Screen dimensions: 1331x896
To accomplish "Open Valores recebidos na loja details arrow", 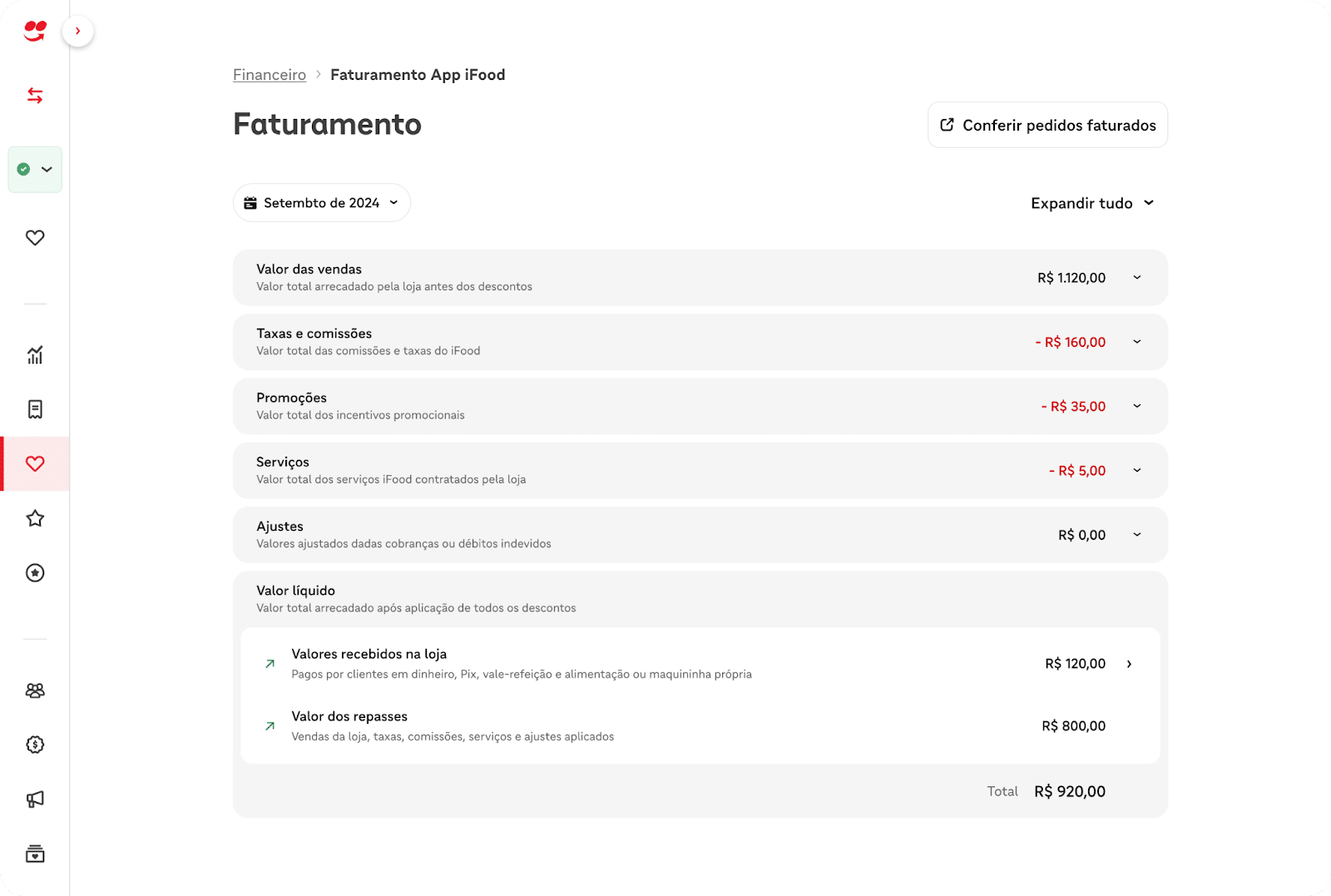I will [x=1129, y=664].
